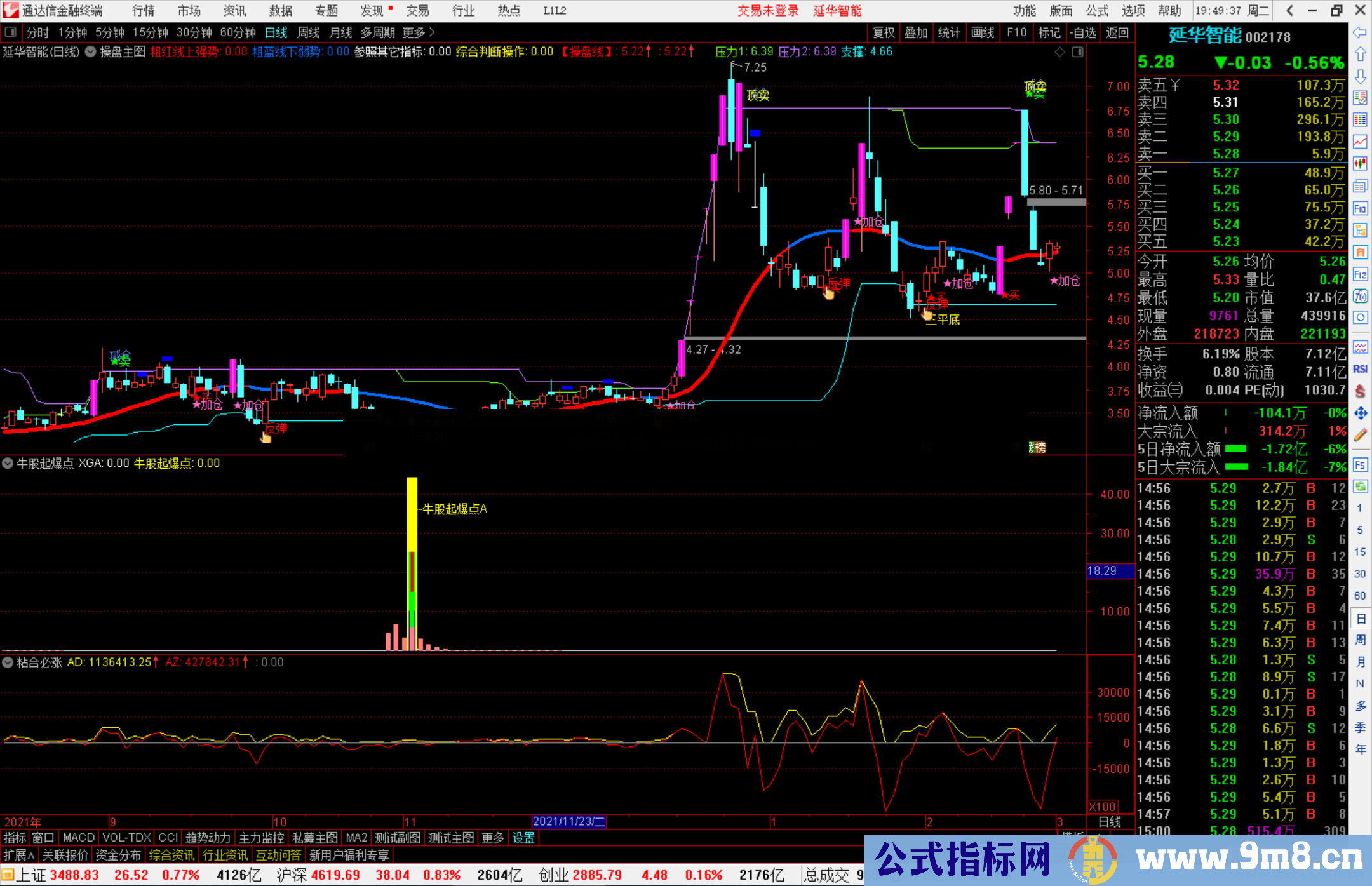
Task: Toggle the 牛股起爆点 panel circle arrow
Action: pos(8,464)
